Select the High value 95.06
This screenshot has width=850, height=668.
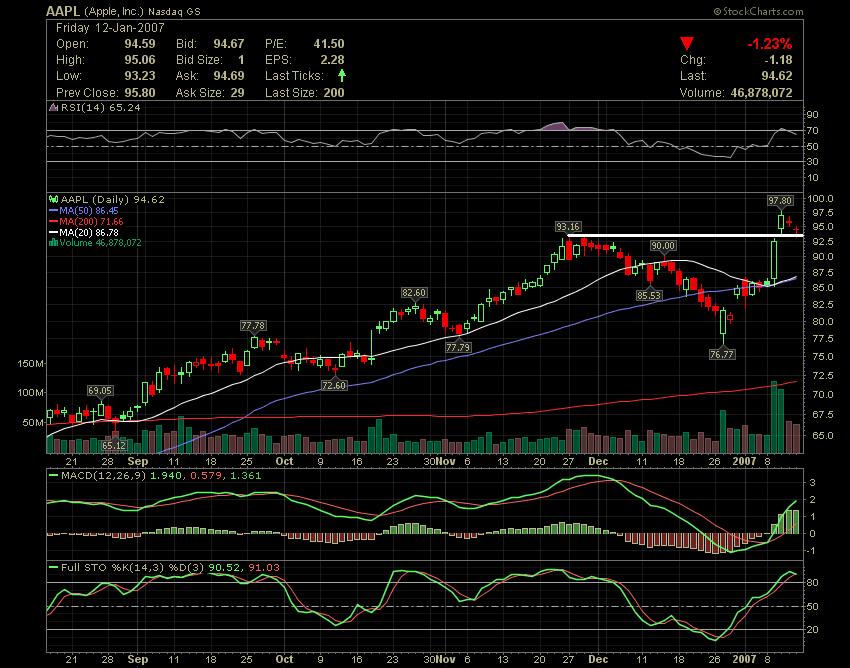click(140, 60)
